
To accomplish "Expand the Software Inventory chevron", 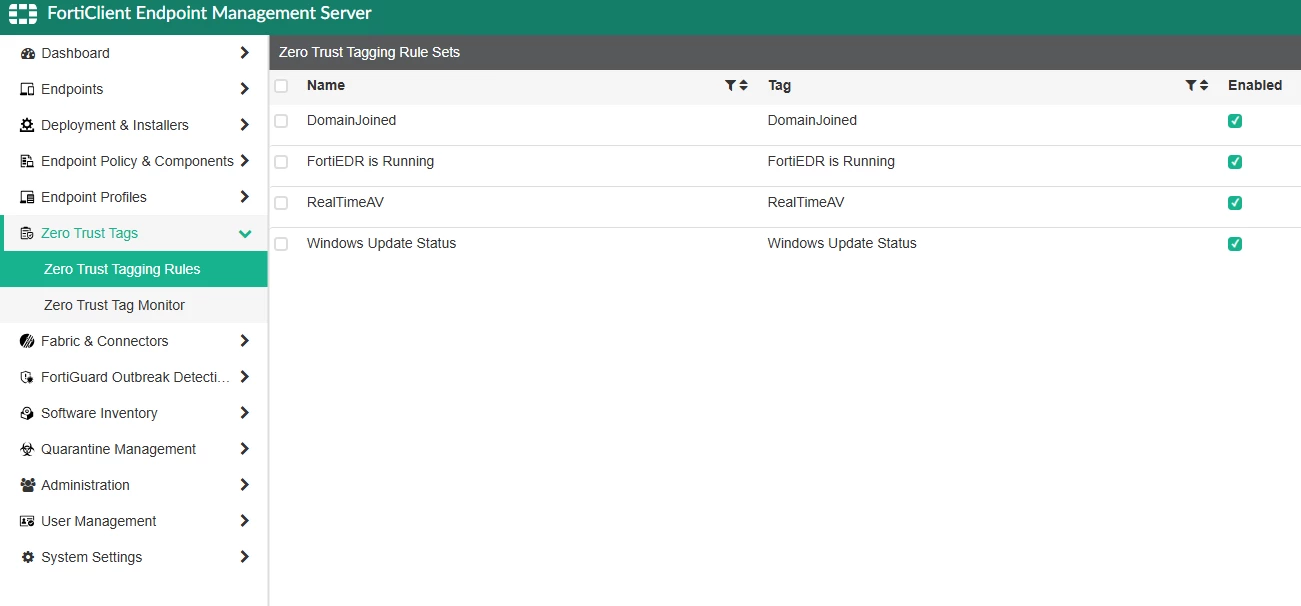I will point(245,413).
